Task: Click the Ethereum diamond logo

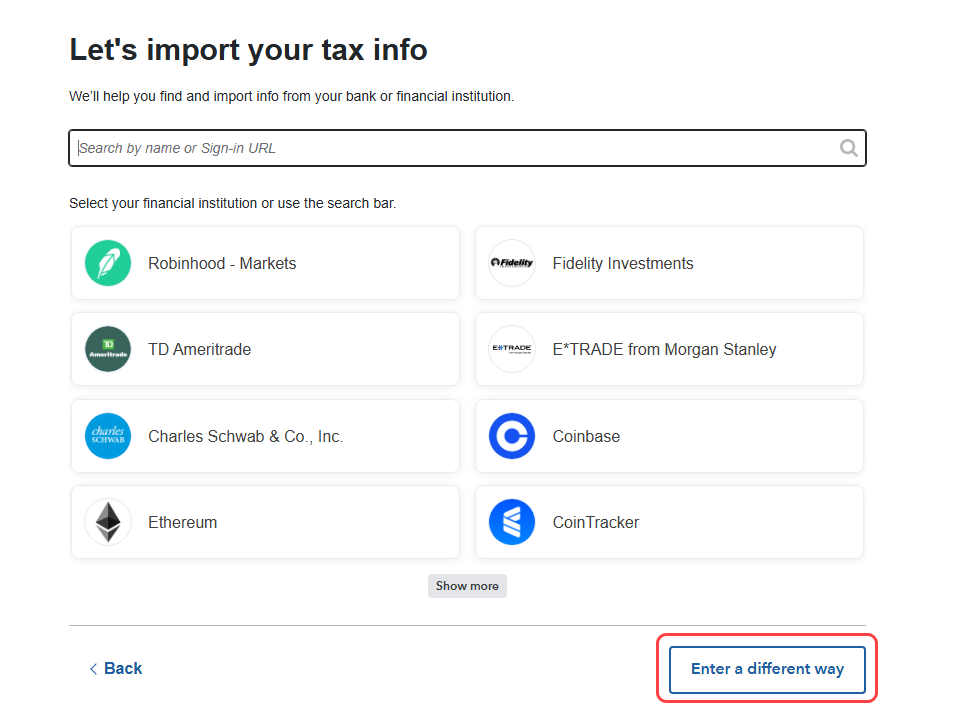Action: click(108, 522)
